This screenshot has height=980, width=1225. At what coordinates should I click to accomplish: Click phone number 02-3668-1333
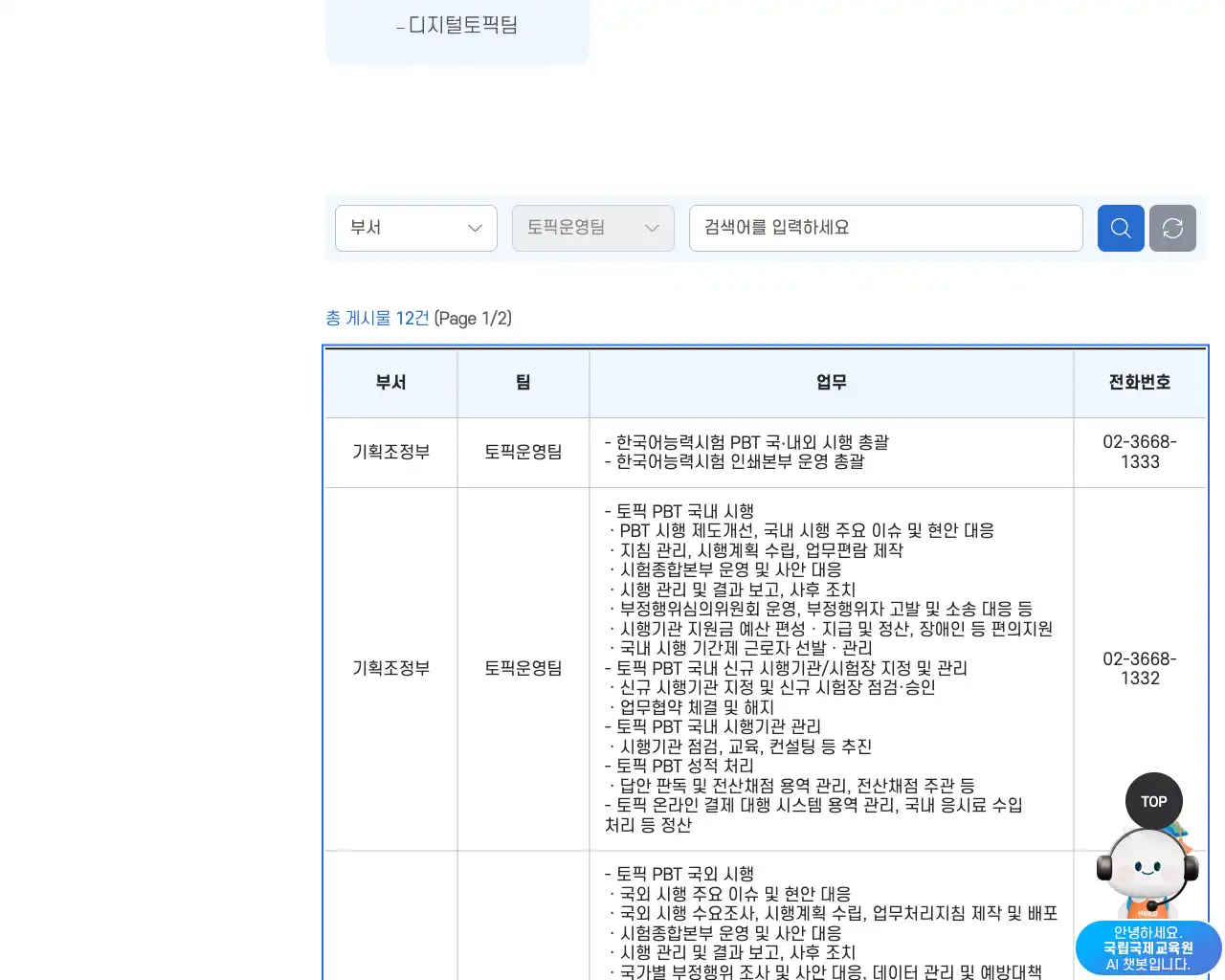tap(1140, 452)
